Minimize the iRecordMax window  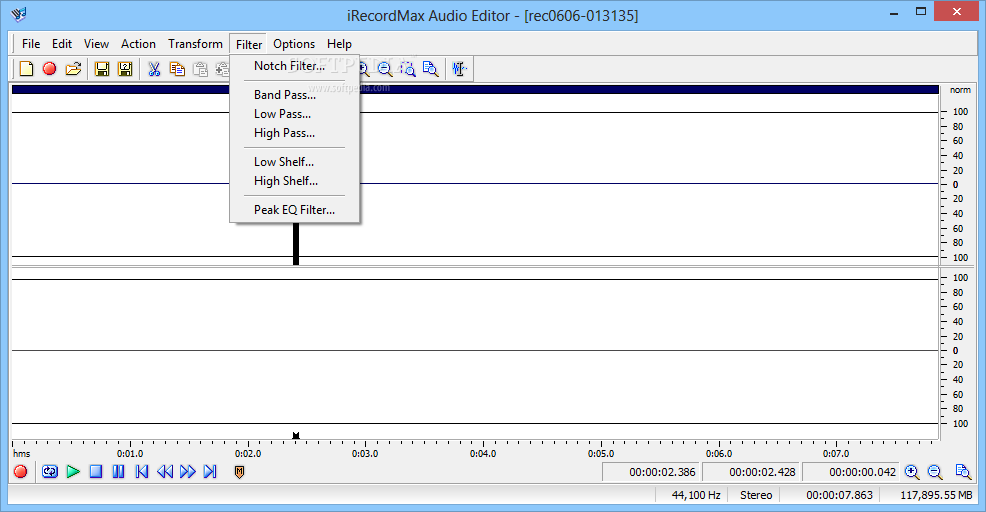click(x=894, y=13)
